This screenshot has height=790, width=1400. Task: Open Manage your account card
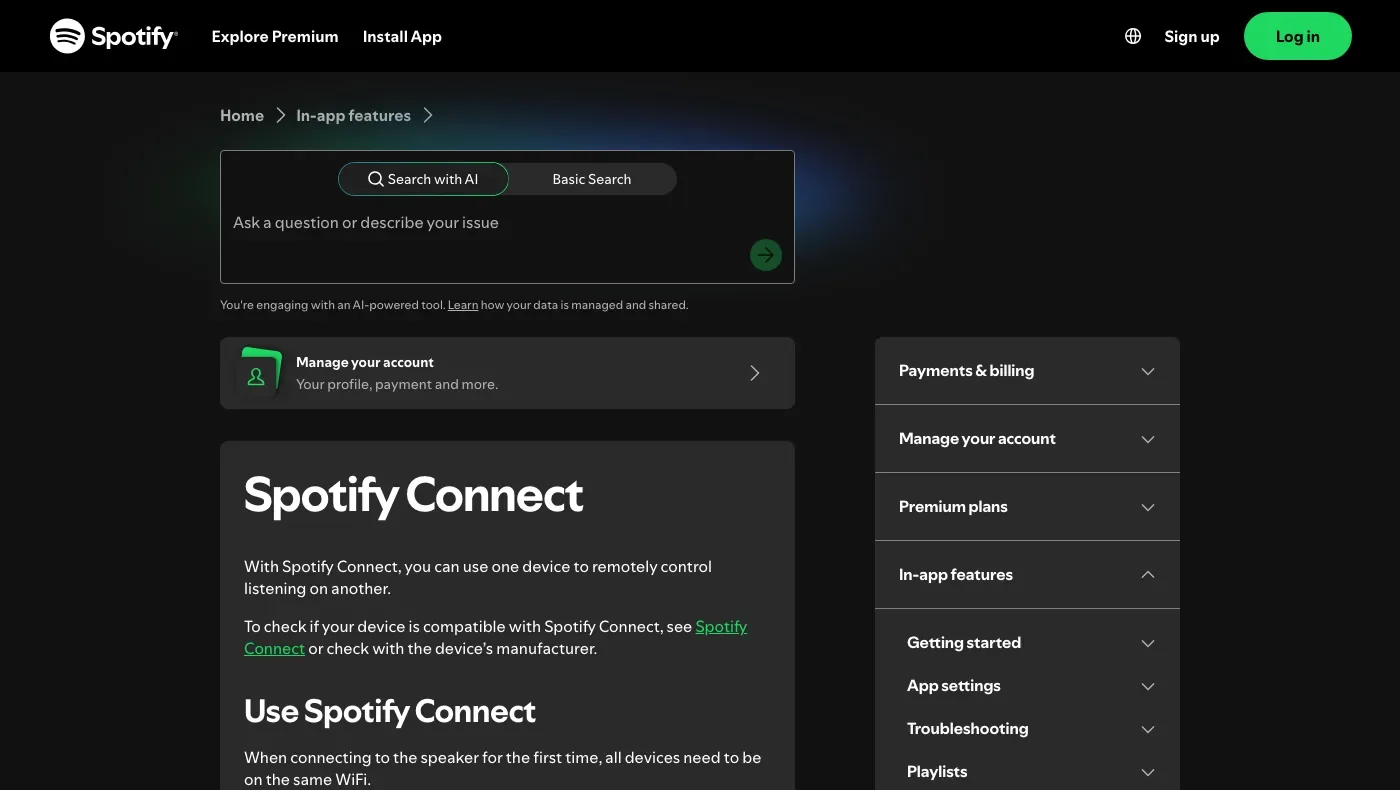[x=507, y=373]
